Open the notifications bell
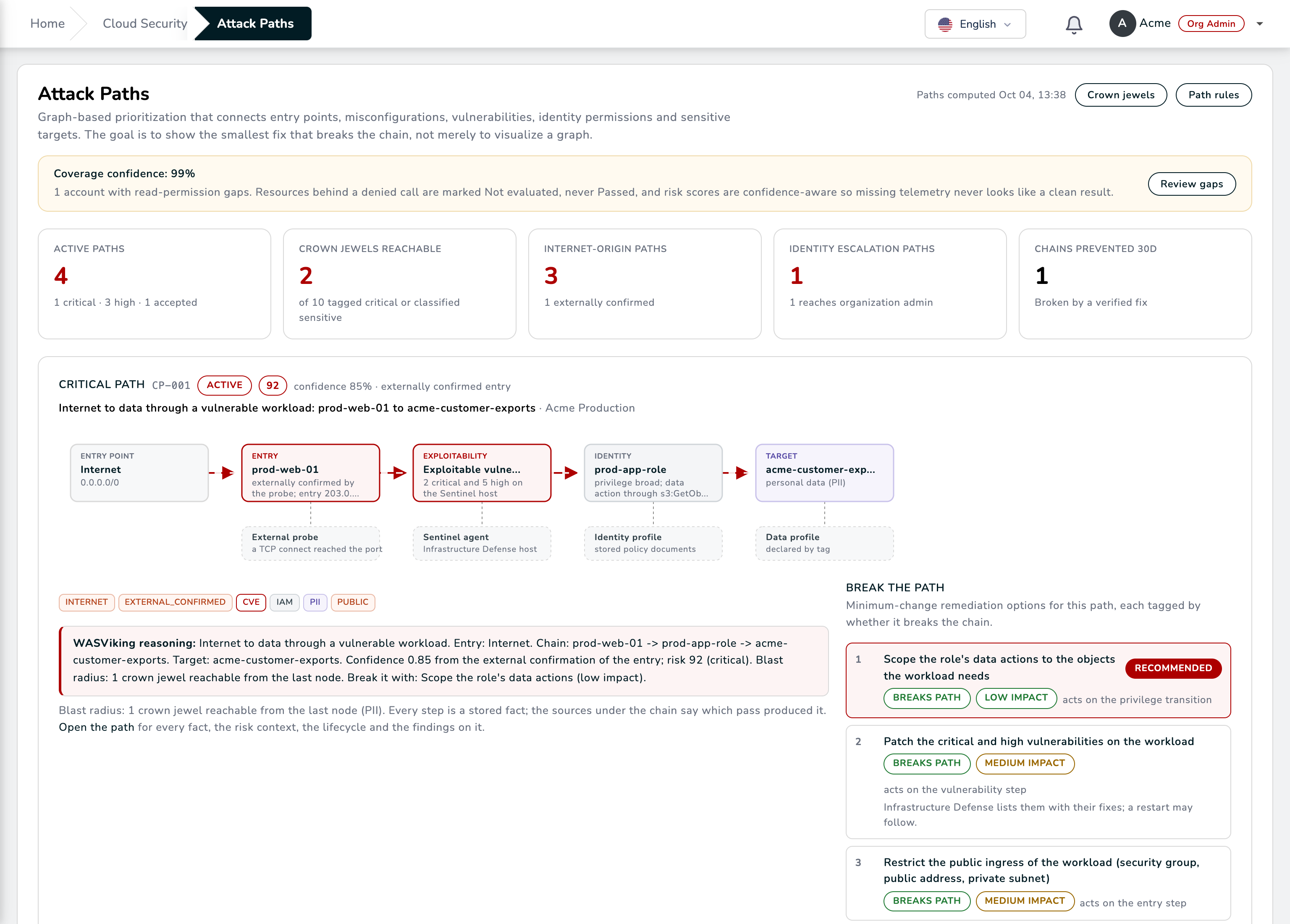This screenshot has height=924, width=1290. tap(1073, 24)
